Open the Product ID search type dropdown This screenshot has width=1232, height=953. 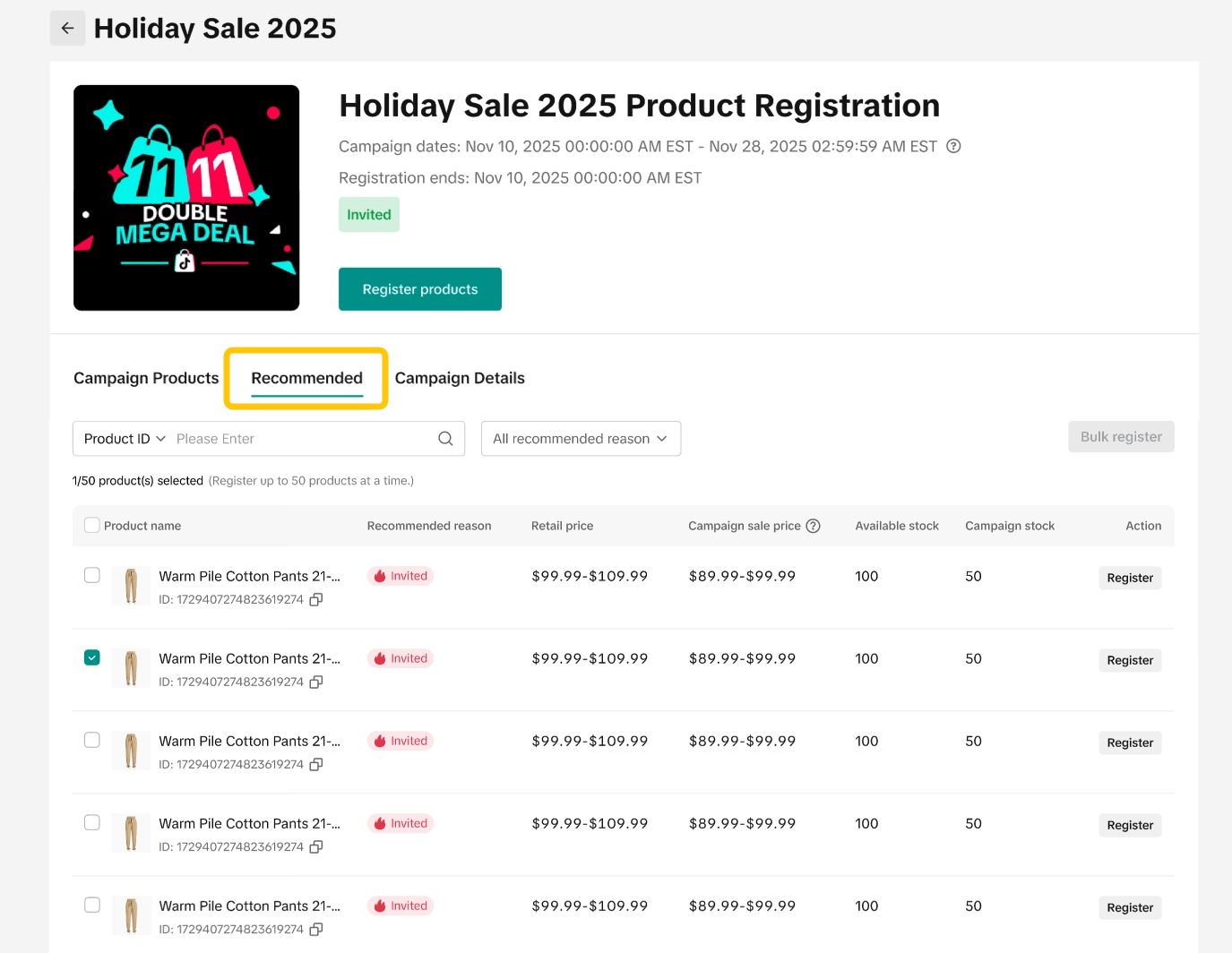pos(125,439)
